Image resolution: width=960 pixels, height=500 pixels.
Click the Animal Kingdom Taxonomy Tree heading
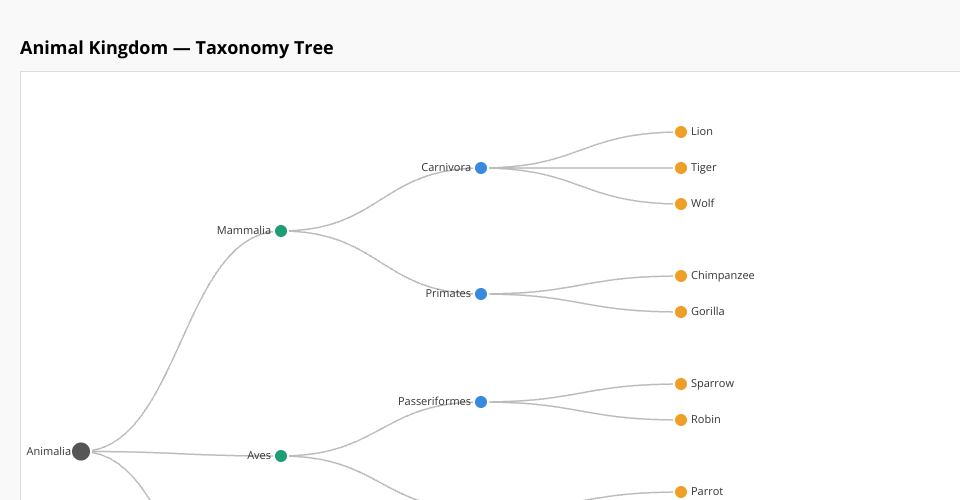[176, 48]
